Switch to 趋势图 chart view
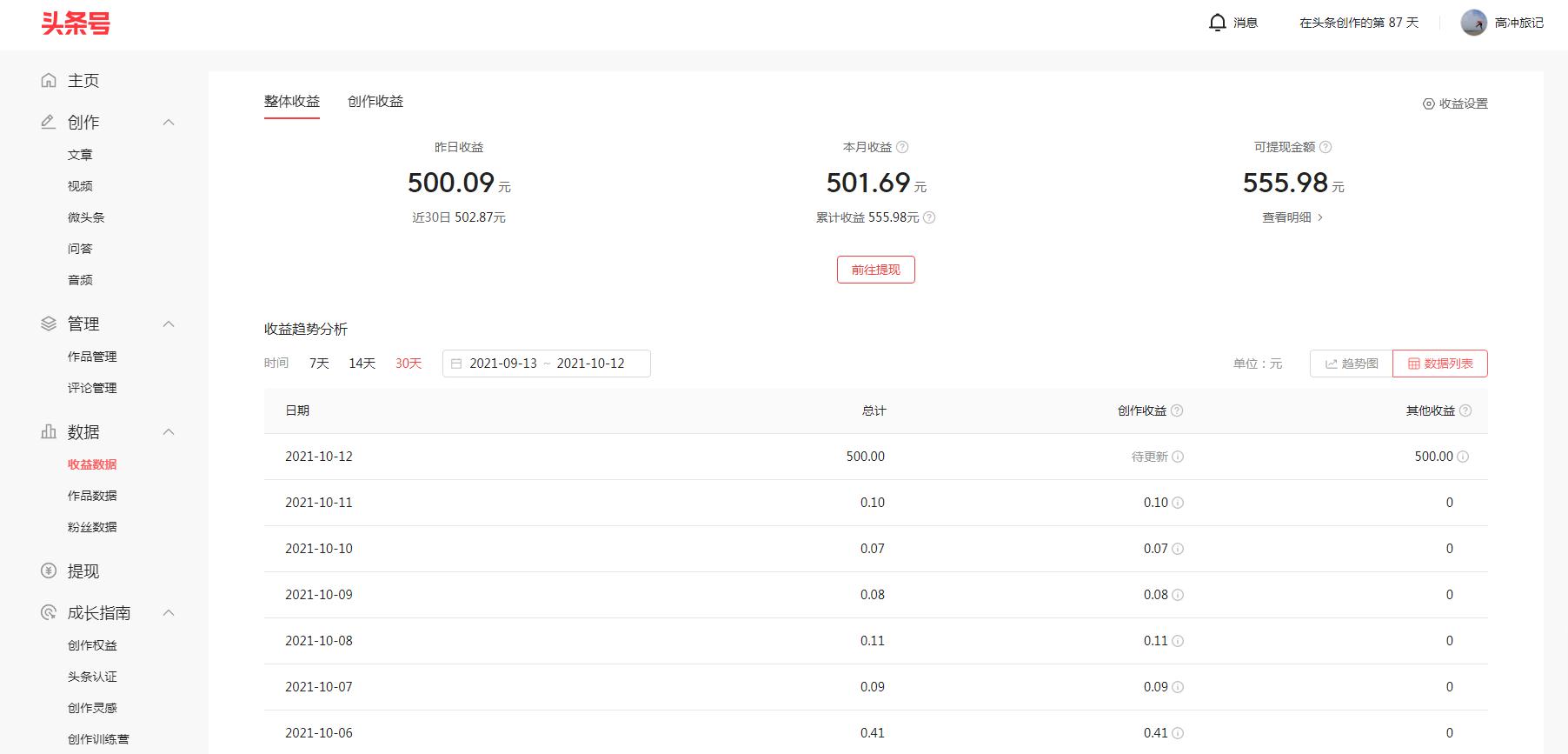The height and width of the screenshot is (754, 1568). tap(1351, 364)
